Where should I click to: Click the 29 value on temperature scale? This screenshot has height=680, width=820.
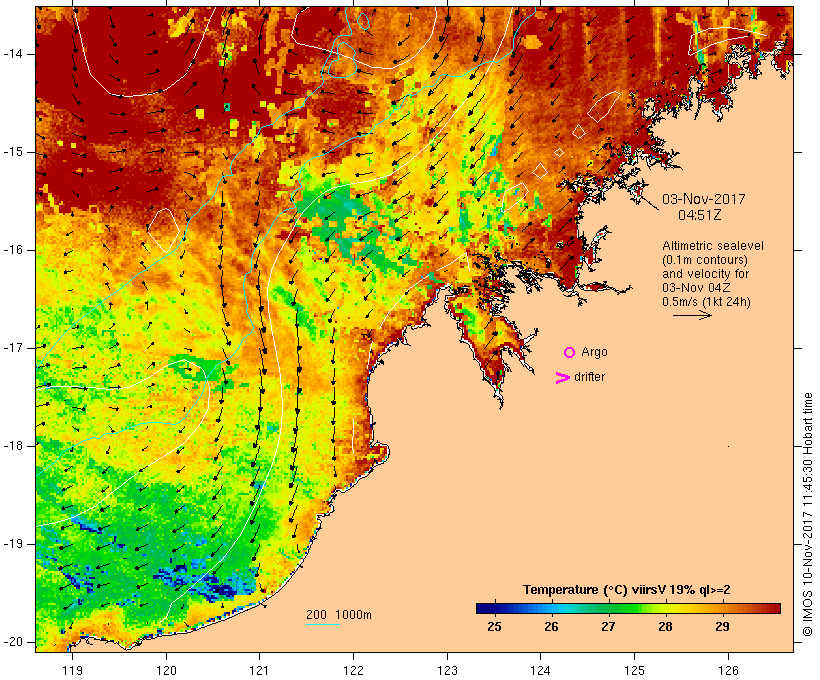coord(722,627)
